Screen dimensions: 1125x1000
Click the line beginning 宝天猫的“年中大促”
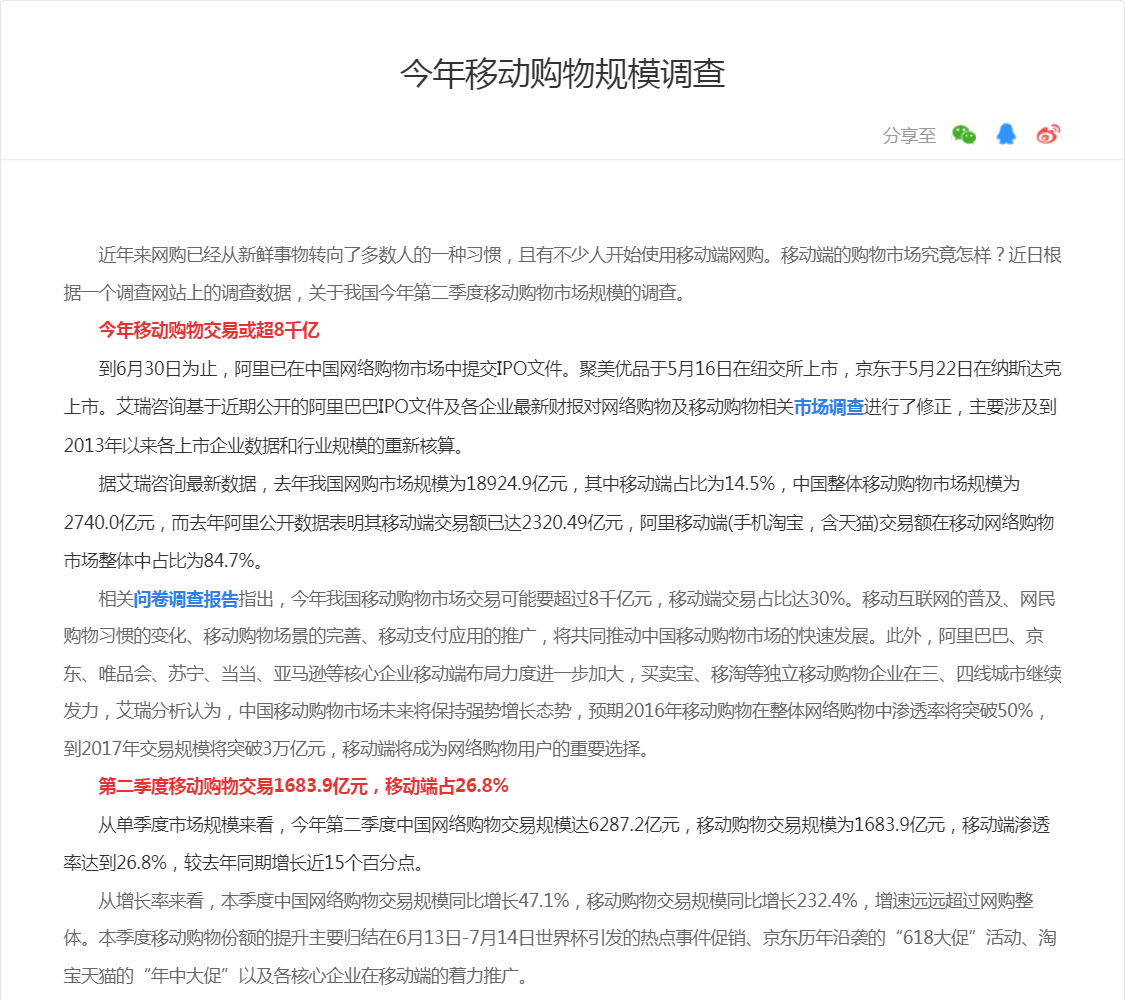[x=298, y=976]
